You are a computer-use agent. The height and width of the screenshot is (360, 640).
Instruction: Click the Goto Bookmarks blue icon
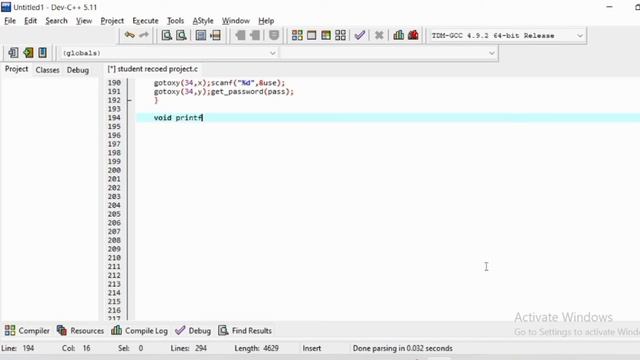42,53
